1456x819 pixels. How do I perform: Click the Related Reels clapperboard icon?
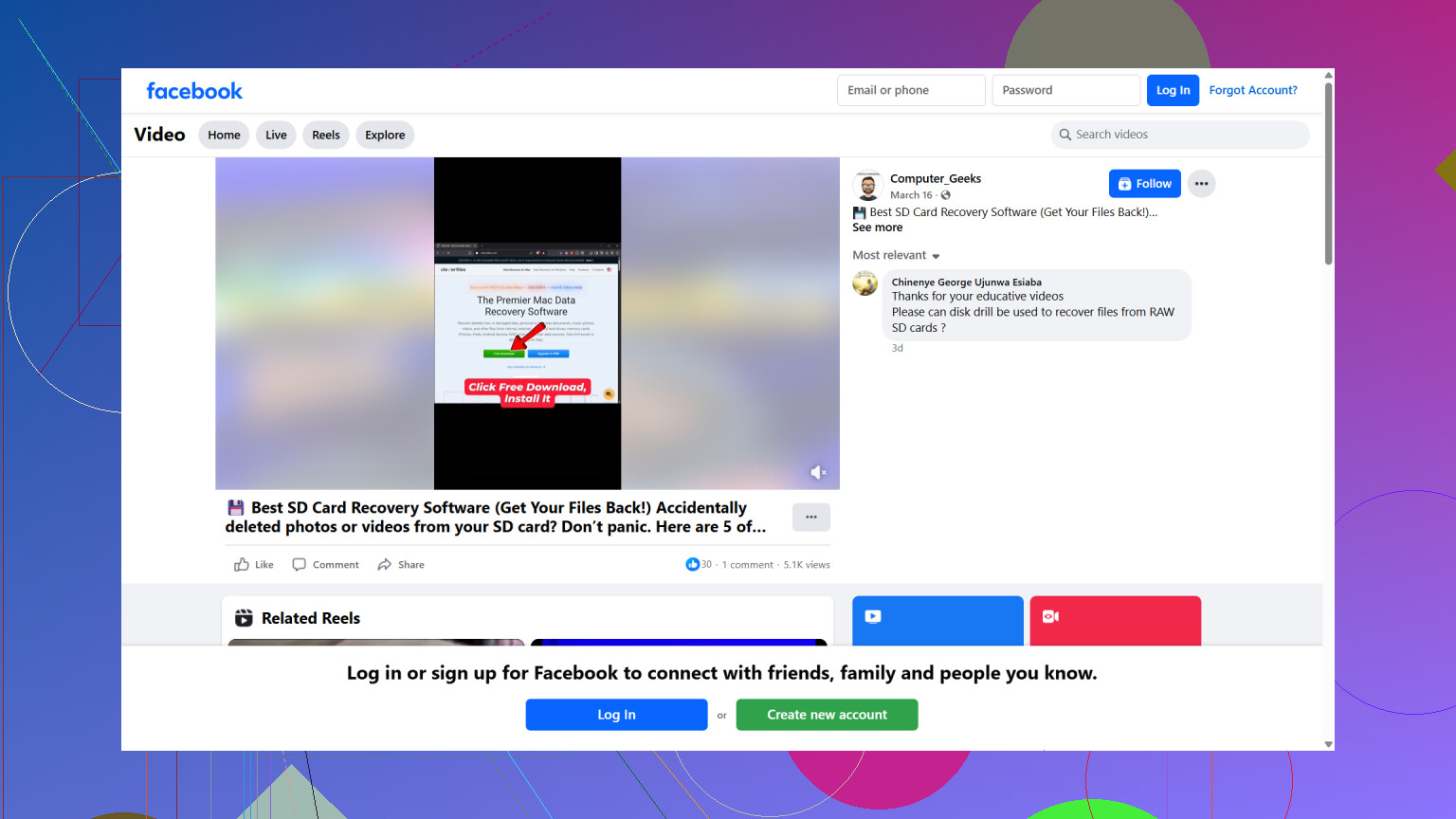point(244,618)
